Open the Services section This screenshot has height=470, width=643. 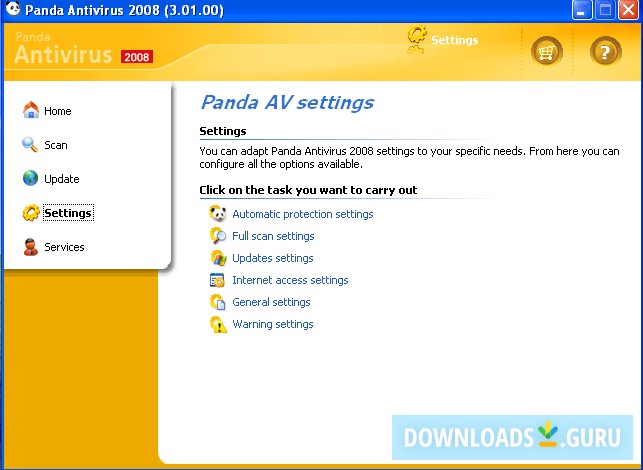64,247
